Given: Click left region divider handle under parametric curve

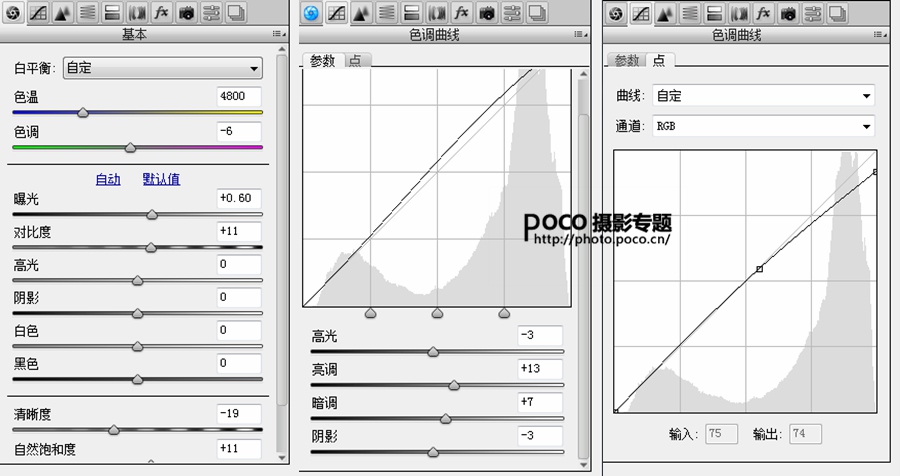Looking at the screenshot, I should point(371,313).
